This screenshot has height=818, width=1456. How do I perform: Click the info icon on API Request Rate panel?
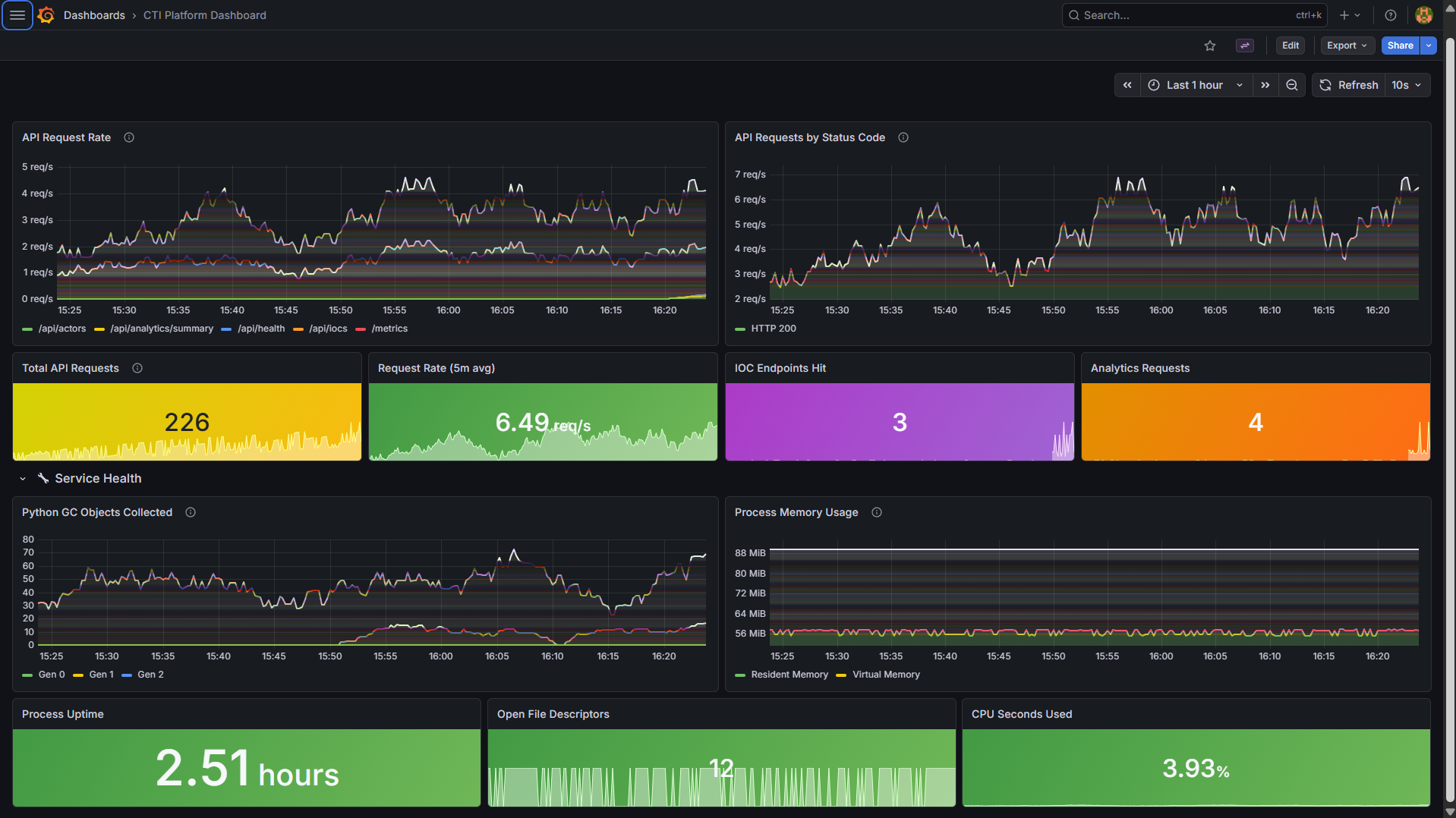(128, 137)
